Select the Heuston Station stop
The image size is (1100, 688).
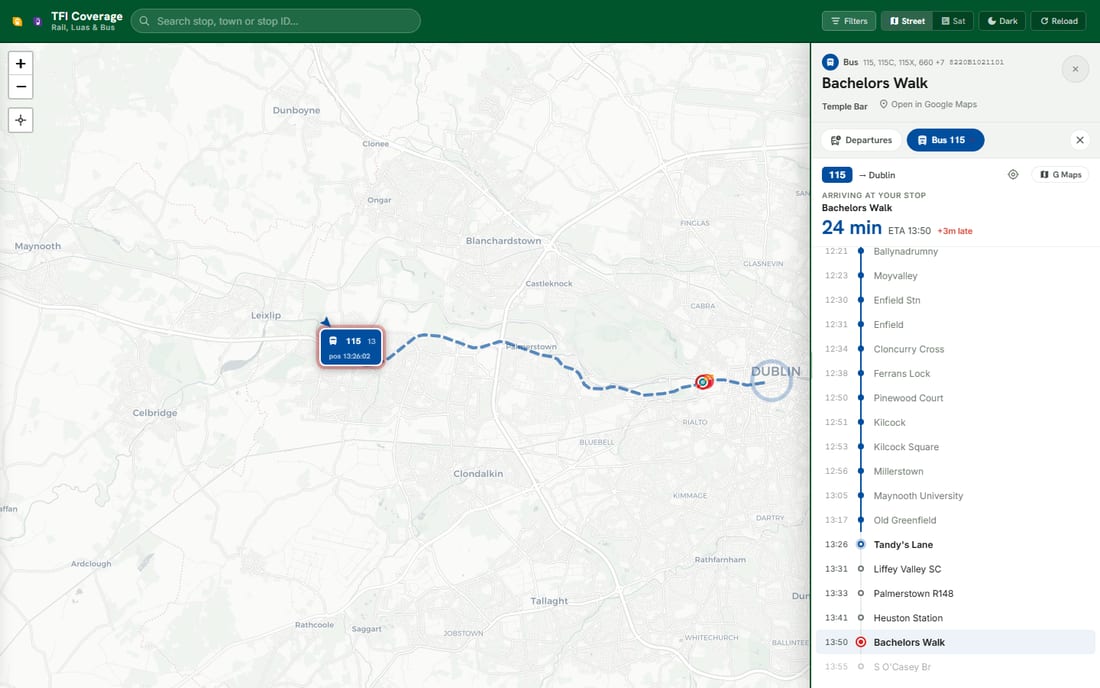click(955, 618)
